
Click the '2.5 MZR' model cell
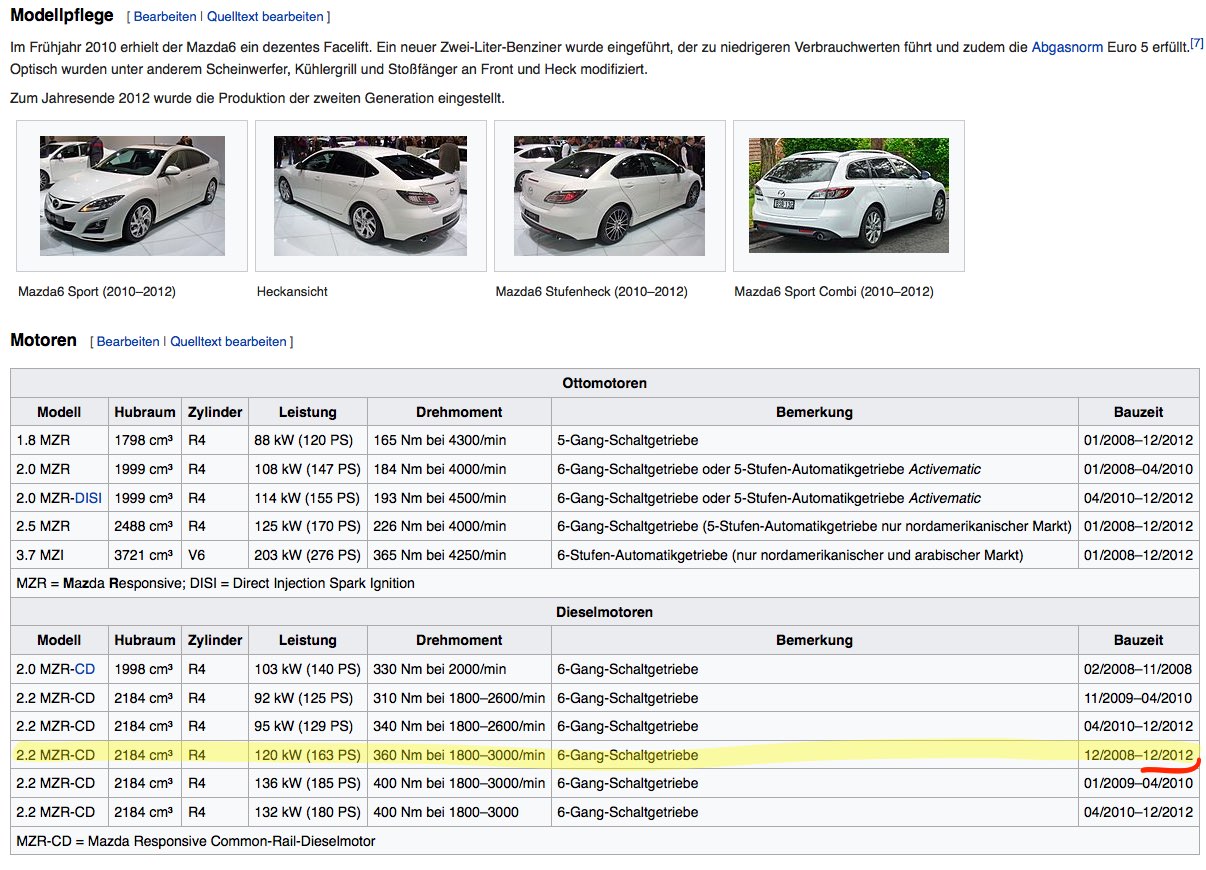pos(60,526)
